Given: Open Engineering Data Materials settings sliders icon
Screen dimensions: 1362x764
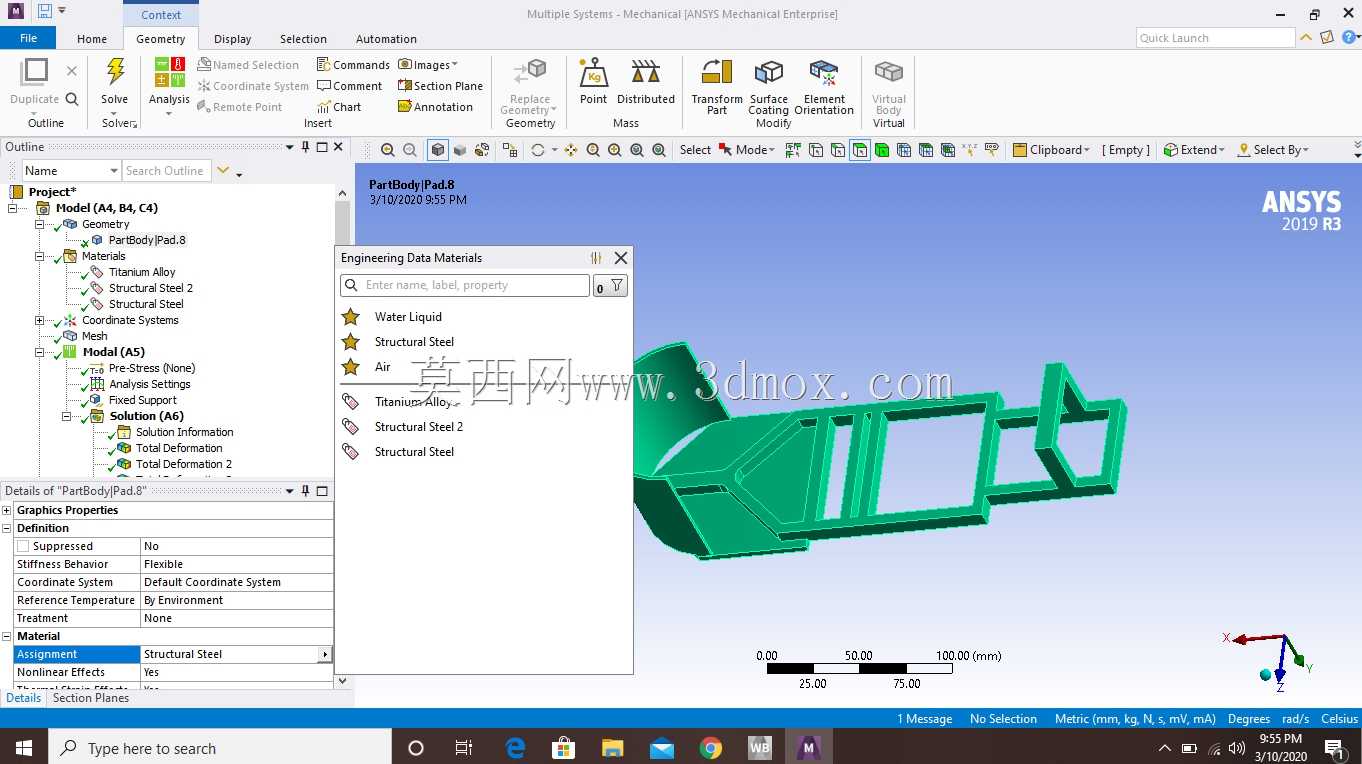Looking at the screenshot, I should [596, 258].
